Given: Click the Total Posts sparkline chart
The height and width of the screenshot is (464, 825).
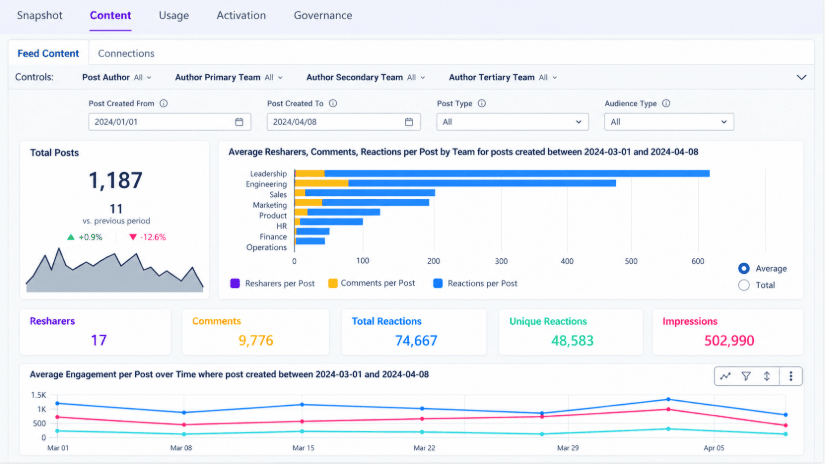Looking at the screenshot, I should [x=115, y=270].
